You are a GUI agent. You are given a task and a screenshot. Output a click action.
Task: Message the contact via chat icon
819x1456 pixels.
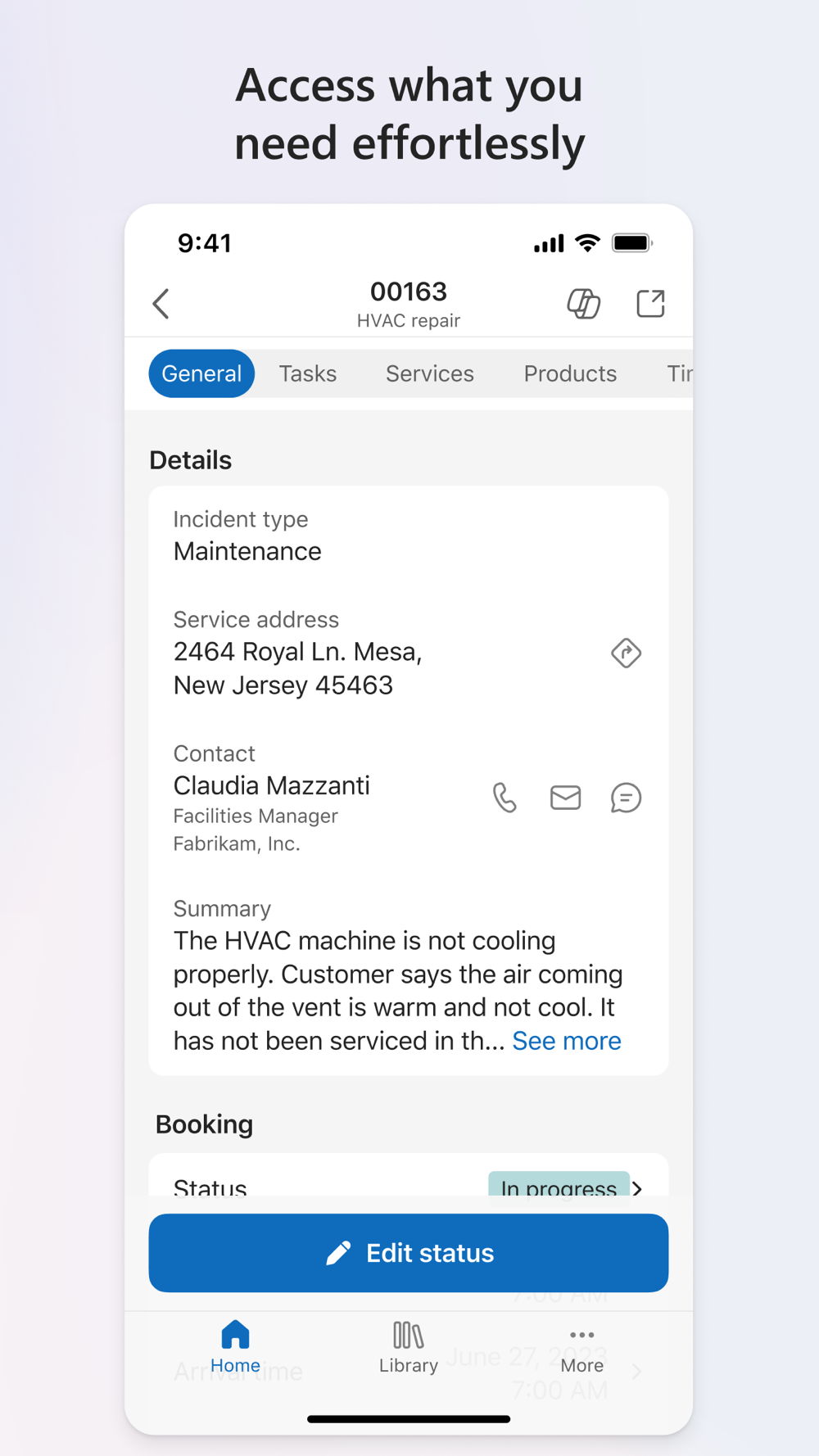tap(627, 798)
